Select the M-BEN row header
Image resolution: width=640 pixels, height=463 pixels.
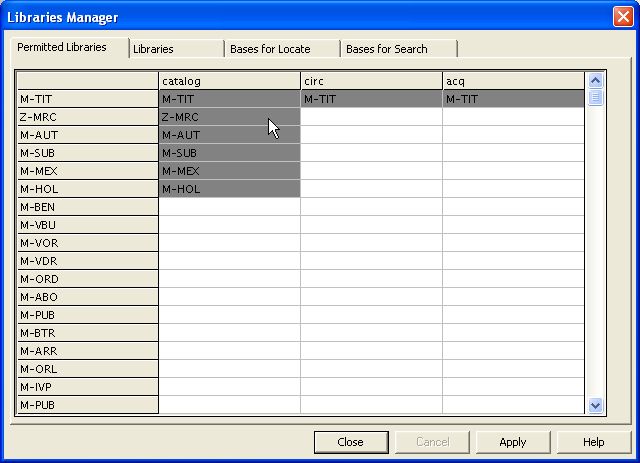coord(88,207)
